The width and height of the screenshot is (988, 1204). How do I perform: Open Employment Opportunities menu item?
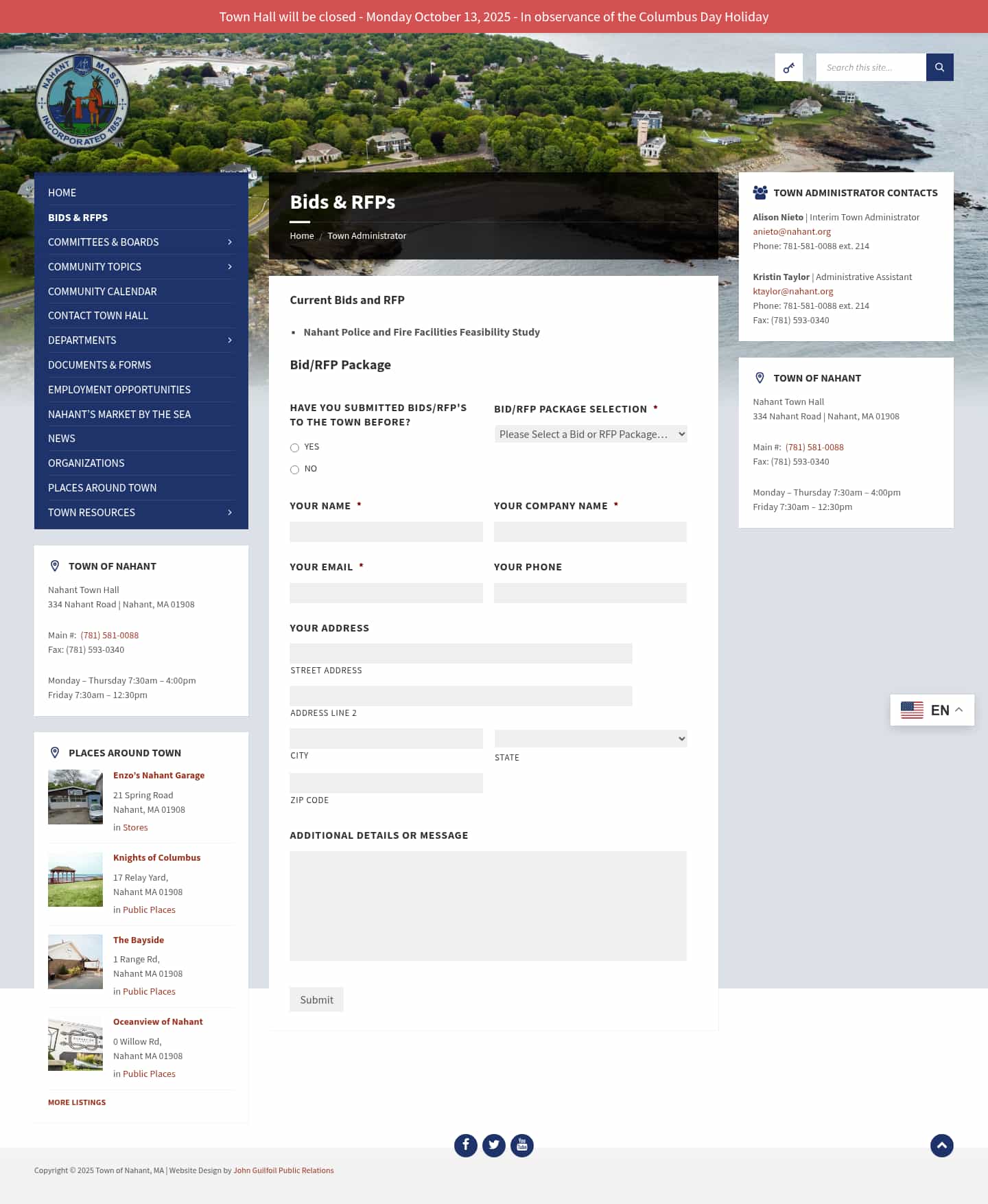119,390
